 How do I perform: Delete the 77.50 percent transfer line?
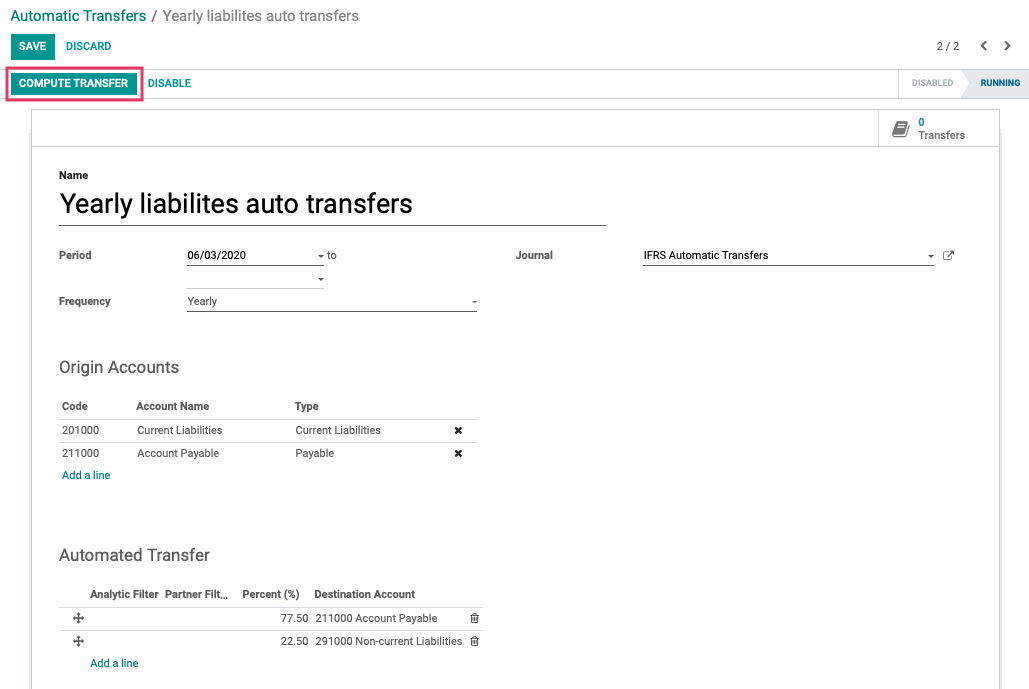click(474, 618)
